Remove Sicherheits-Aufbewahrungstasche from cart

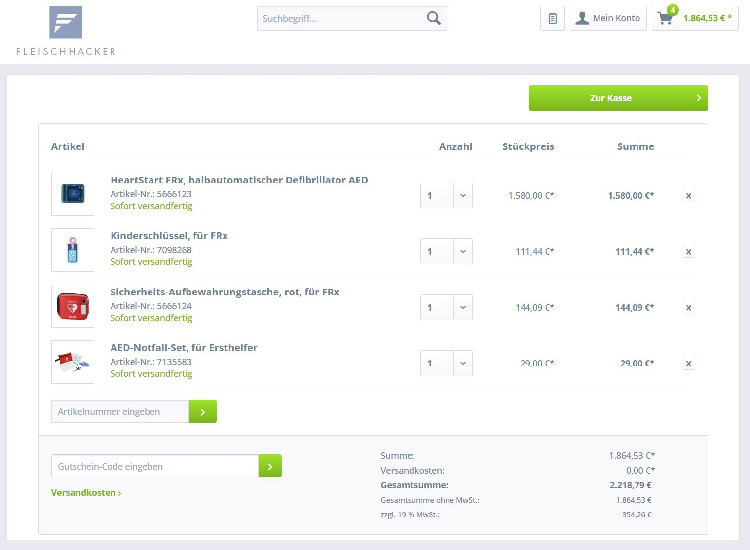688,307
